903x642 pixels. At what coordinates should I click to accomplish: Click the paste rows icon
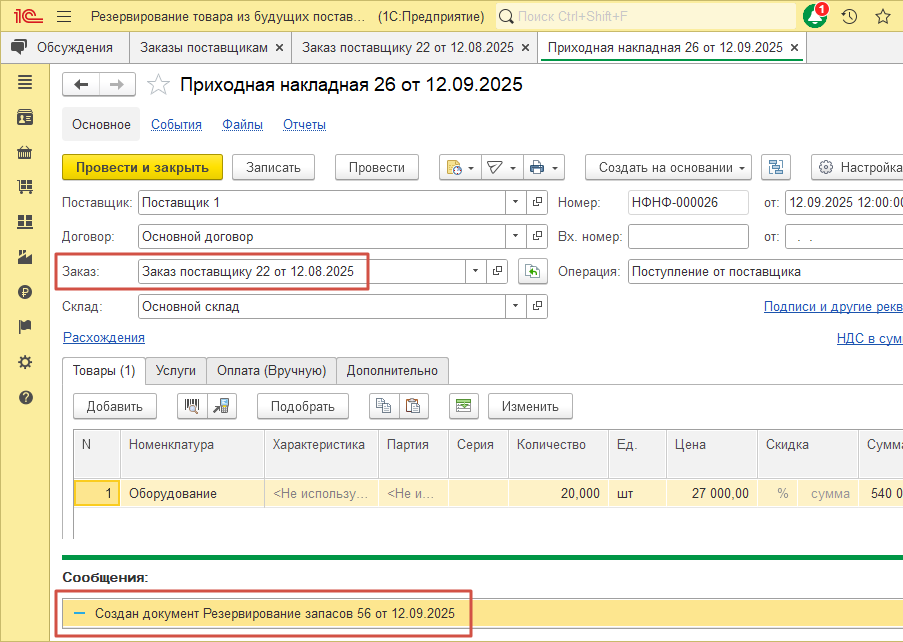coord(413,405)
